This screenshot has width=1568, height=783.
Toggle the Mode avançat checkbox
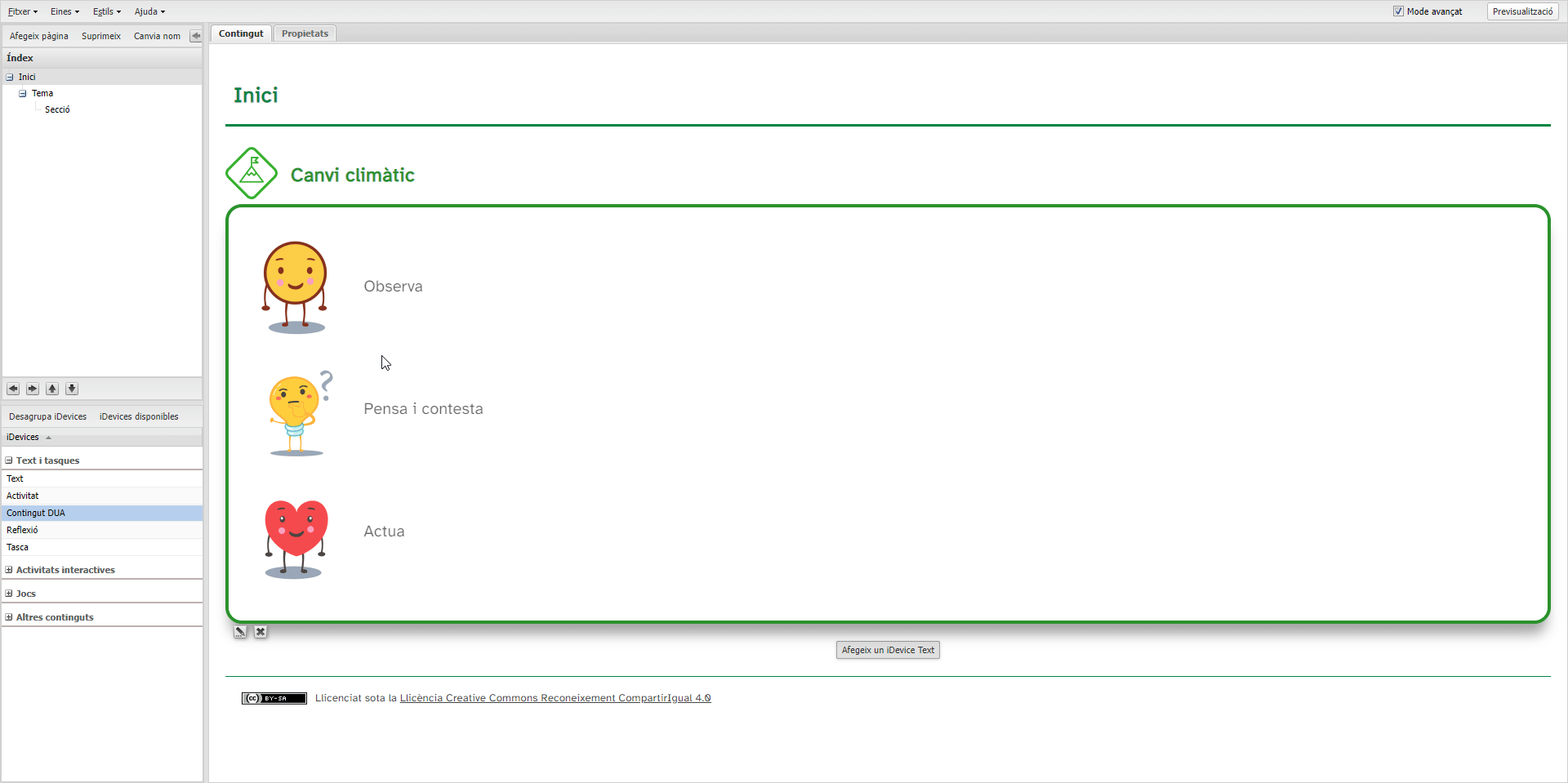pyautogui.click(x=1398, y=11)
